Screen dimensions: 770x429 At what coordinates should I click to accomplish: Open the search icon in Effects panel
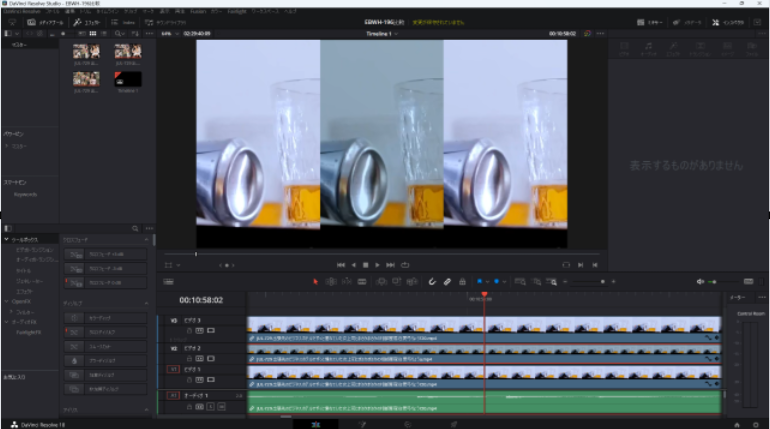click(137, 229)
